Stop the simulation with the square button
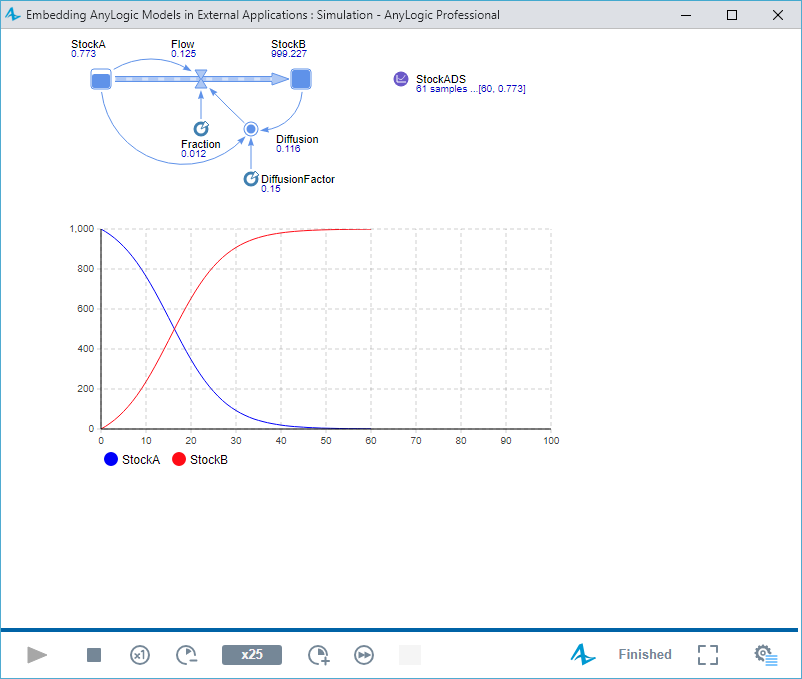The width and height of the screenshot is (802, 679). pos(94,655)
